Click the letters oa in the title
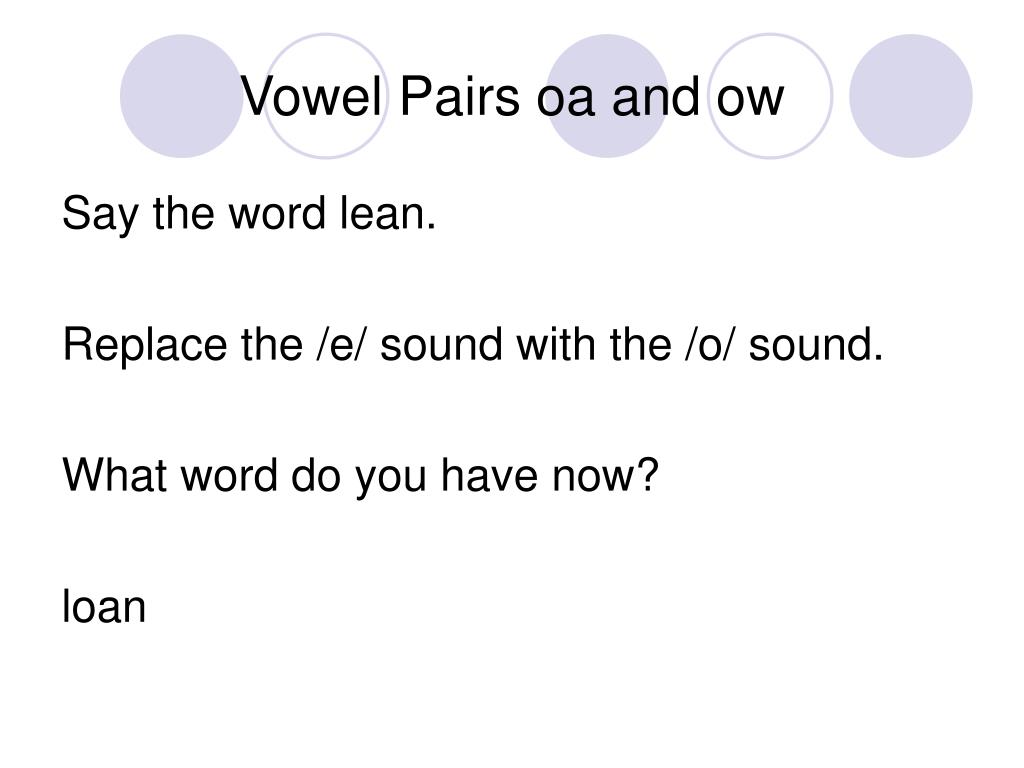1024x768 pixels. click(566, 99)
